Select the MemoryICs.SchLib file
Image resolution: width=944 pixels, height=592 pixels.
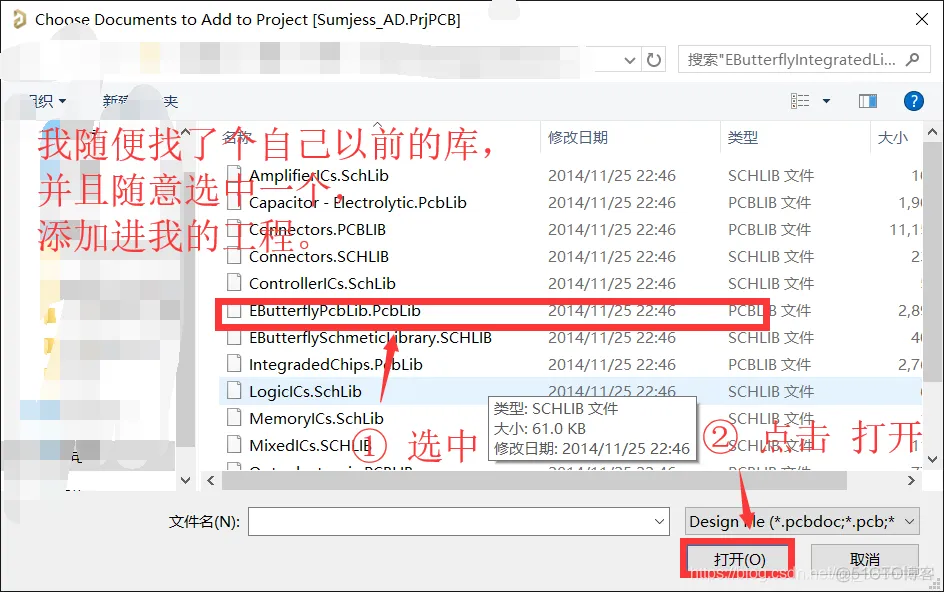coord(316,419)
